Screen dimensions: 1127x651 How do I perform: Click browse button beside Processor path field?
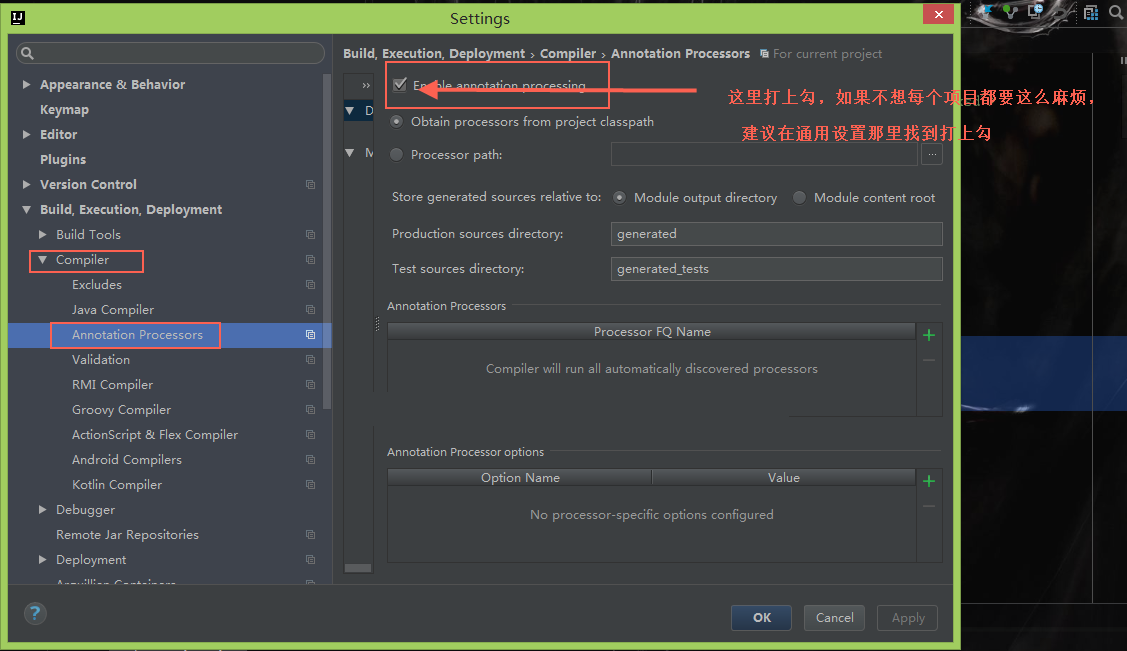point(931,155)
